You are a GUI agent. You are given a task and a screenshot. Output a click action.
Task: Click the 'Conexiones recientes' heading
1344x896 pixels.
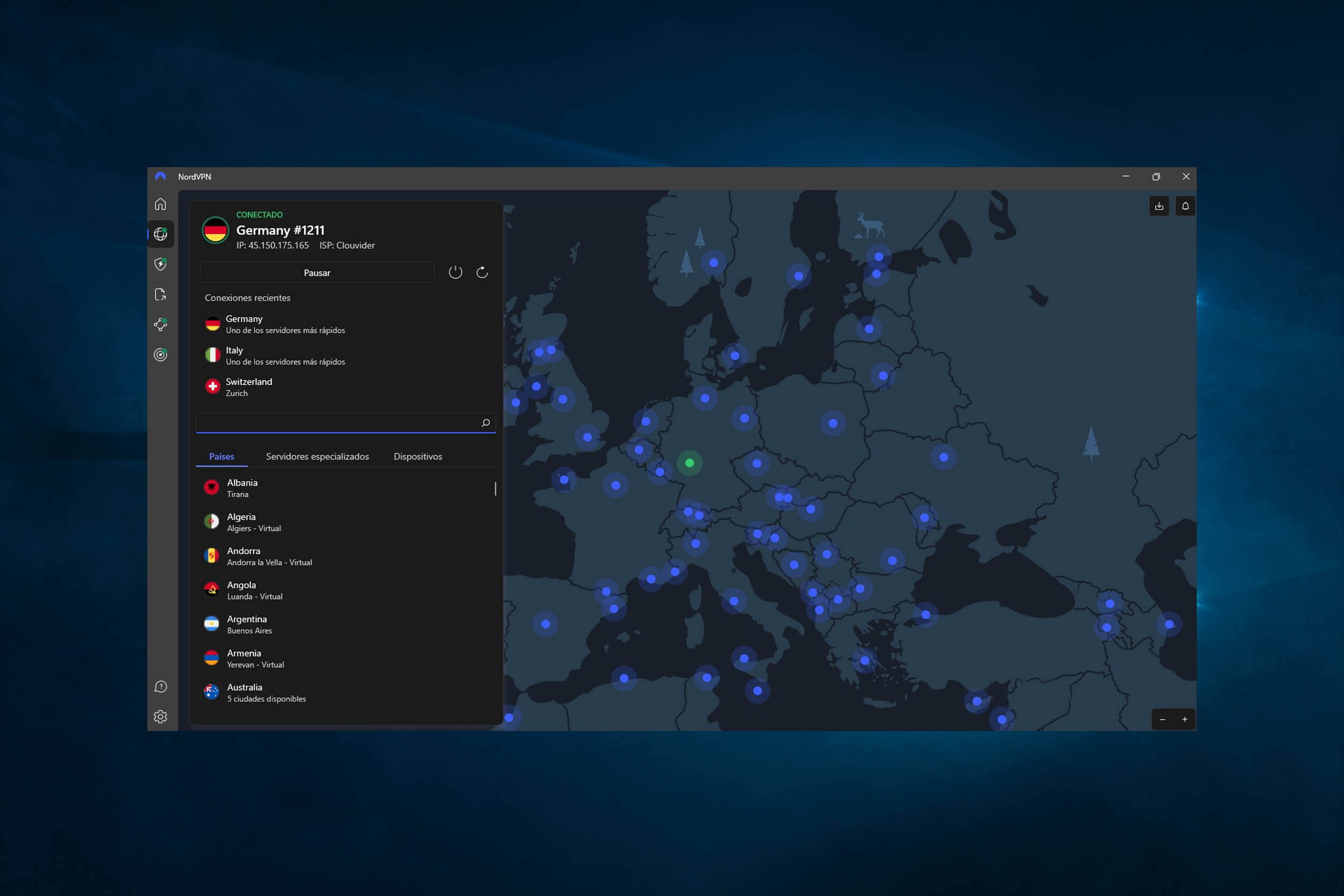(x=247, y=298)
